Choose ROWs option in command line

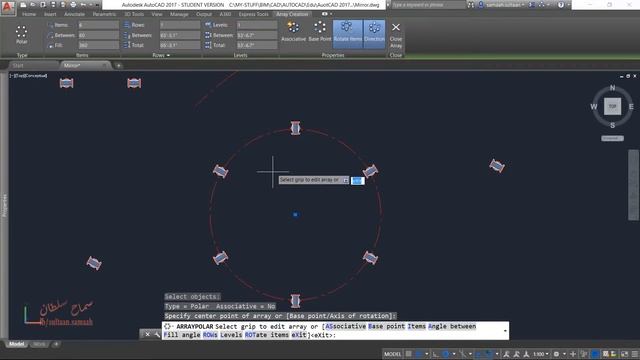(210, 335)
